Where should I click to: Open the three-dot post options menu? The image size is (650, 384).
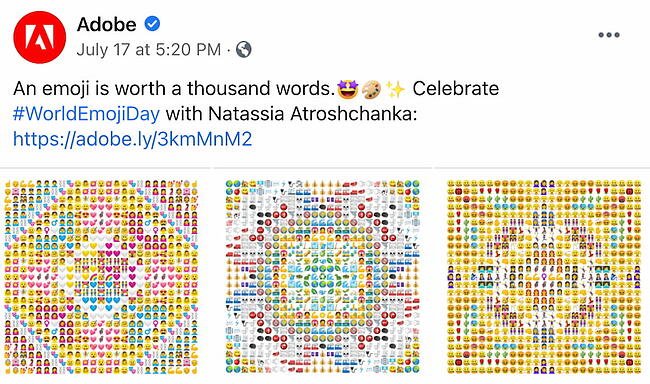pyautogui.click(x=609, y=35)
